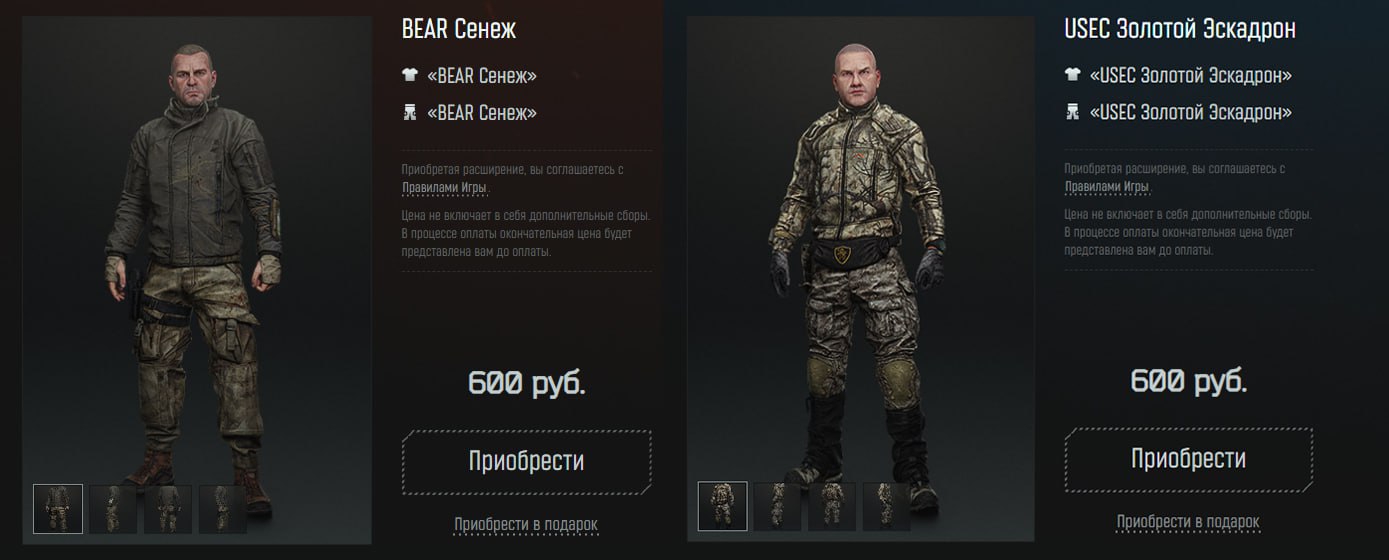Select the fourth BEAR Сенеж preview thumbnail

tap(223, 509)
